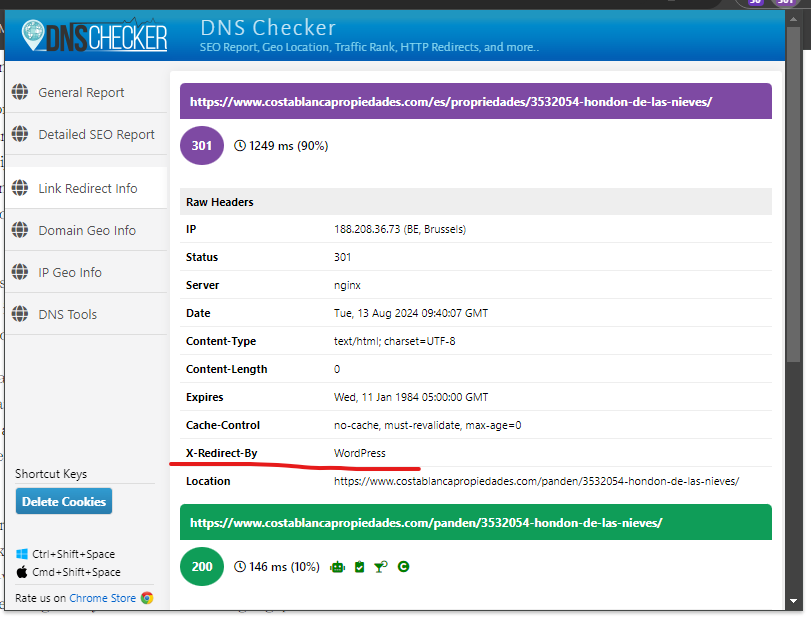Click the clock icon next to 1249 ms
This screenshot has height=624, width=811.
click(240, 146)
